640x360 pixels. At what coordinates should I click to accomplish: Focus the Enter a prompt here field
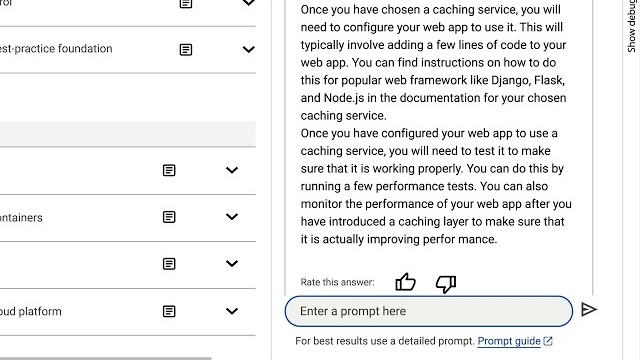click(429, 311)
